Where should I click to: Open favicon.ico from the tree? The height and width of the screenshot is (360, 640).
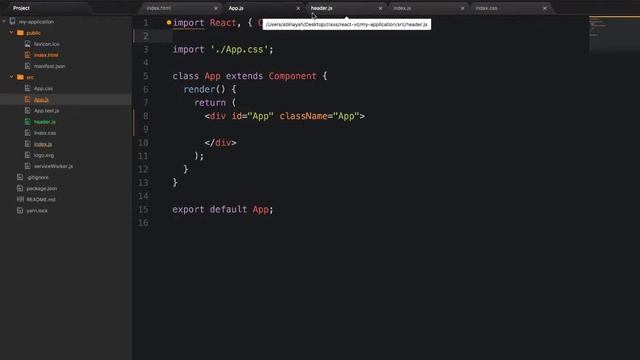47,44
